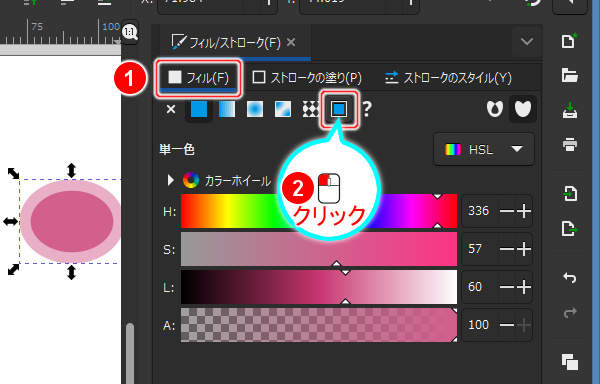The height and width of the screenshot is (384, 600).
Task: Open the ストロークの塗り(P) tab
Action: (x=307, y=78)
